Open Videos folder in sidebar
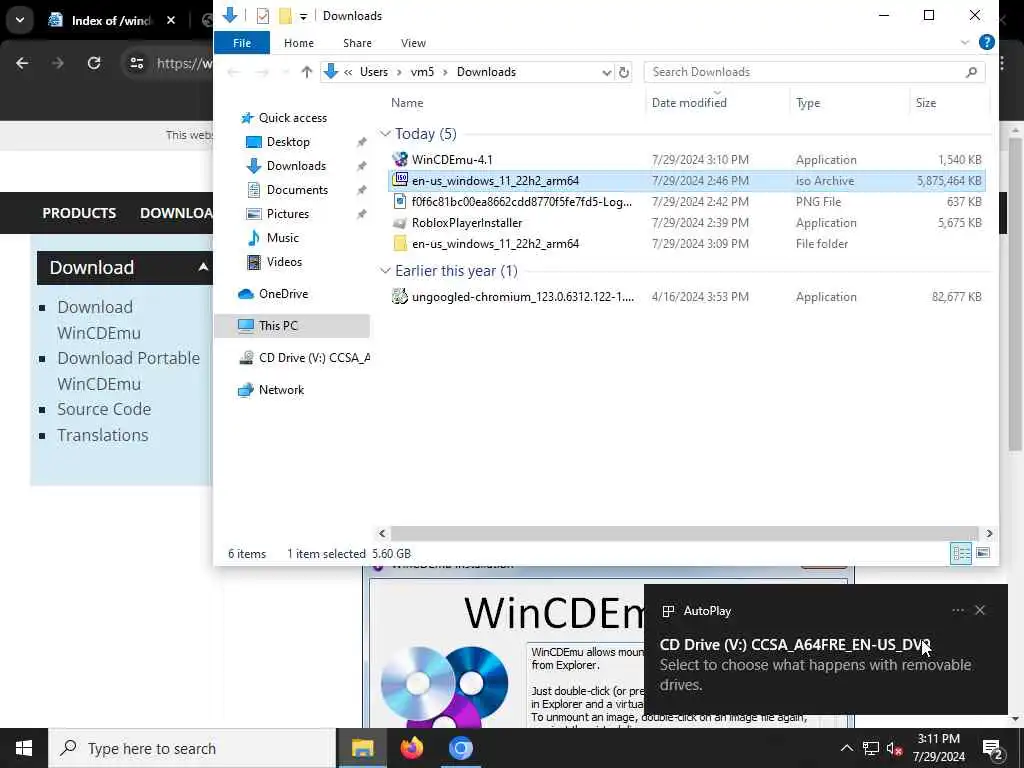 (283, 262)
